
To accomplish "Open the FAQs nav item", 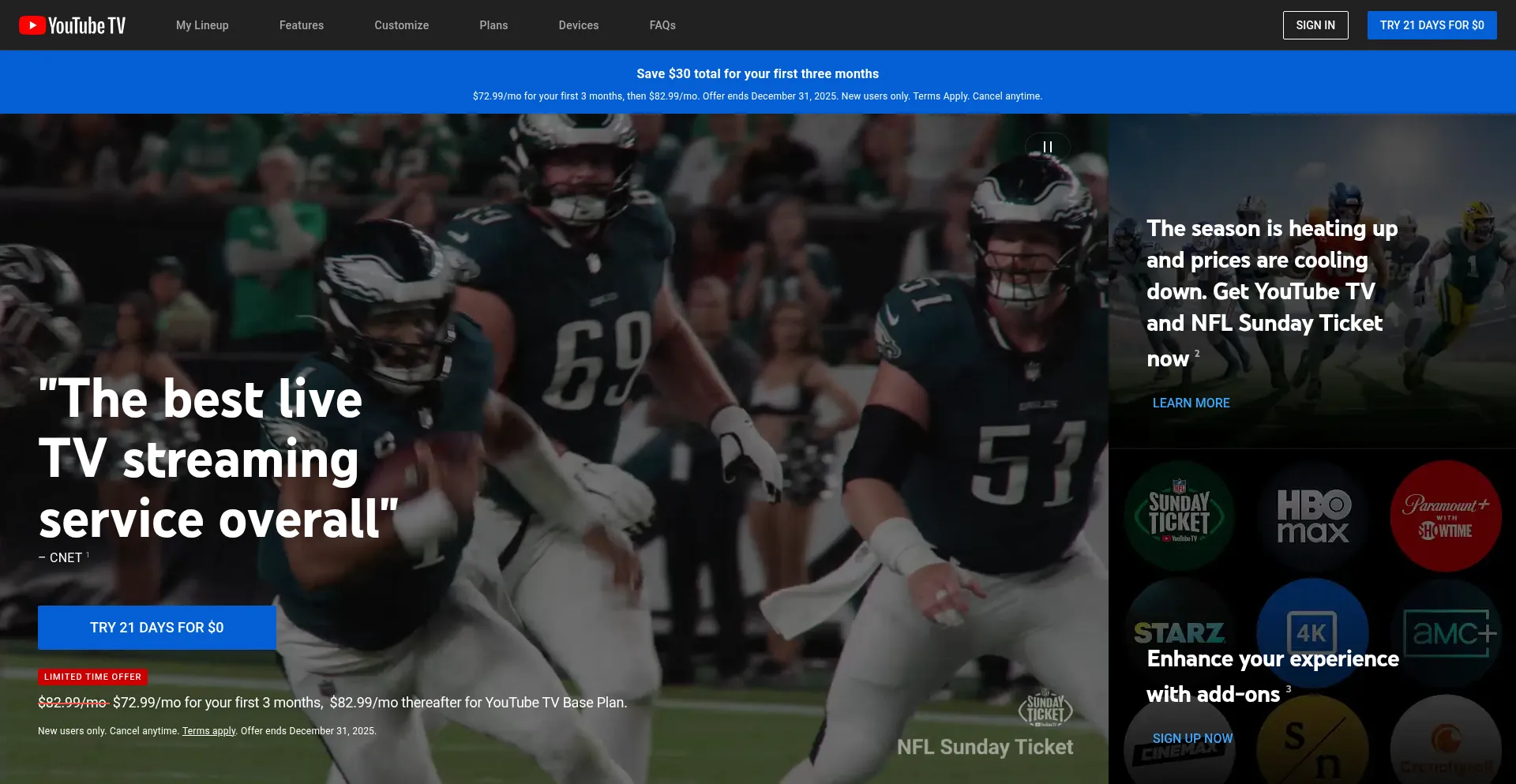I will 662,25.
